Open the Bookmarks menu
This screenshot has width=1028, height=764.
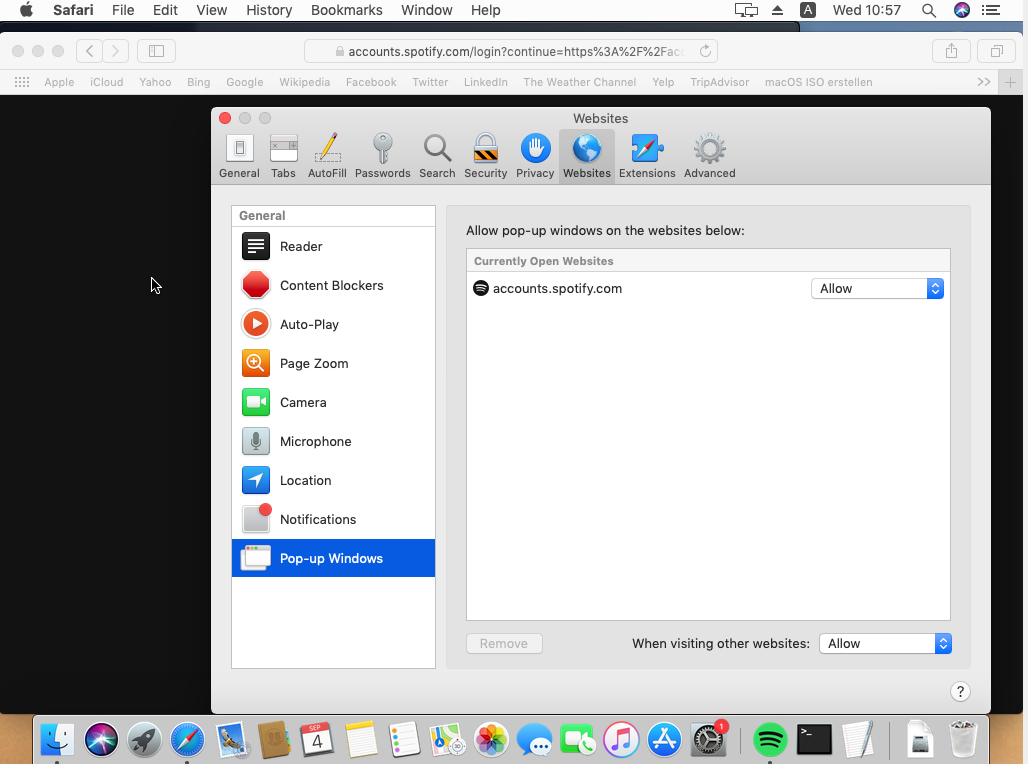(346, 10)
